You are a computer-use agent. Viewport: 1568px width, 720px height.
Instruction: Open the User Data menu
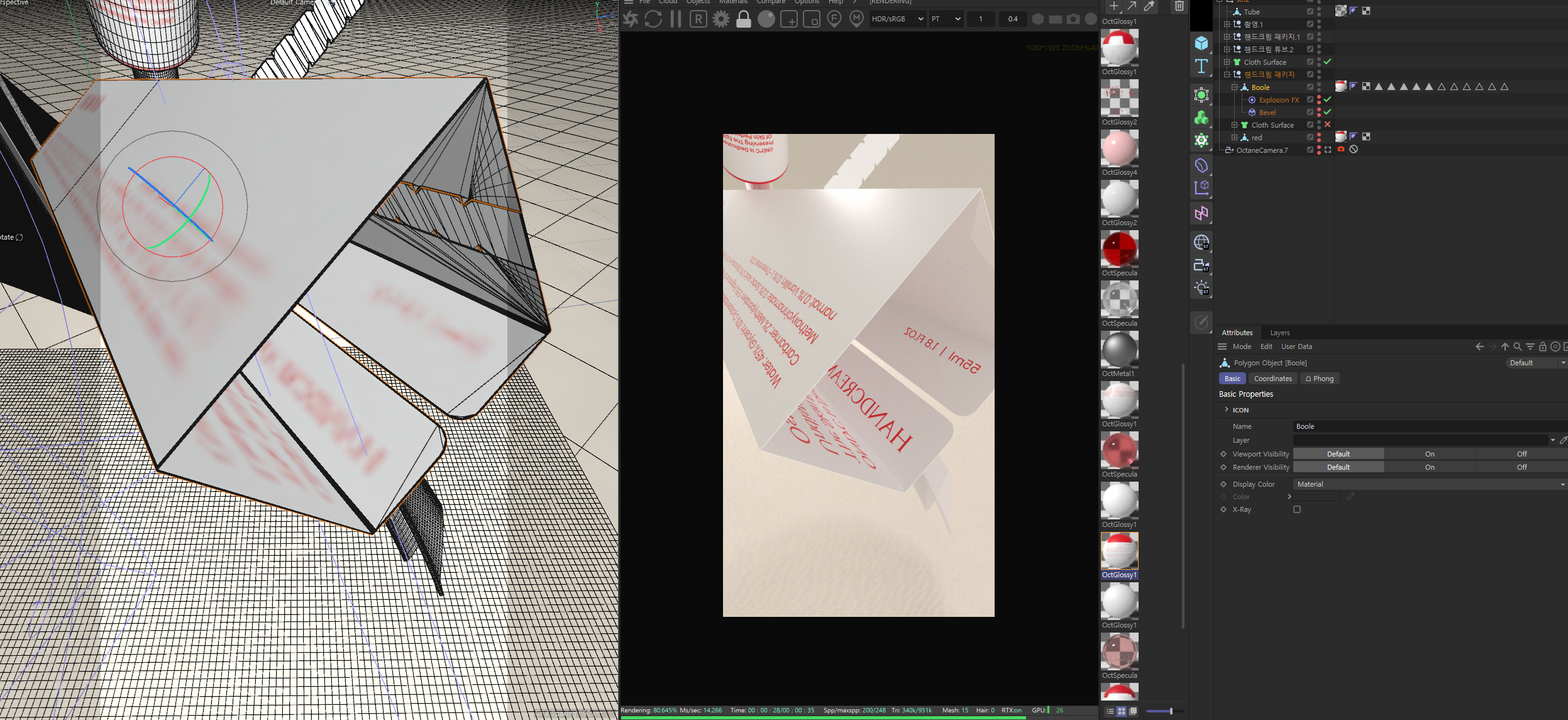click(x=1296, y=346)
